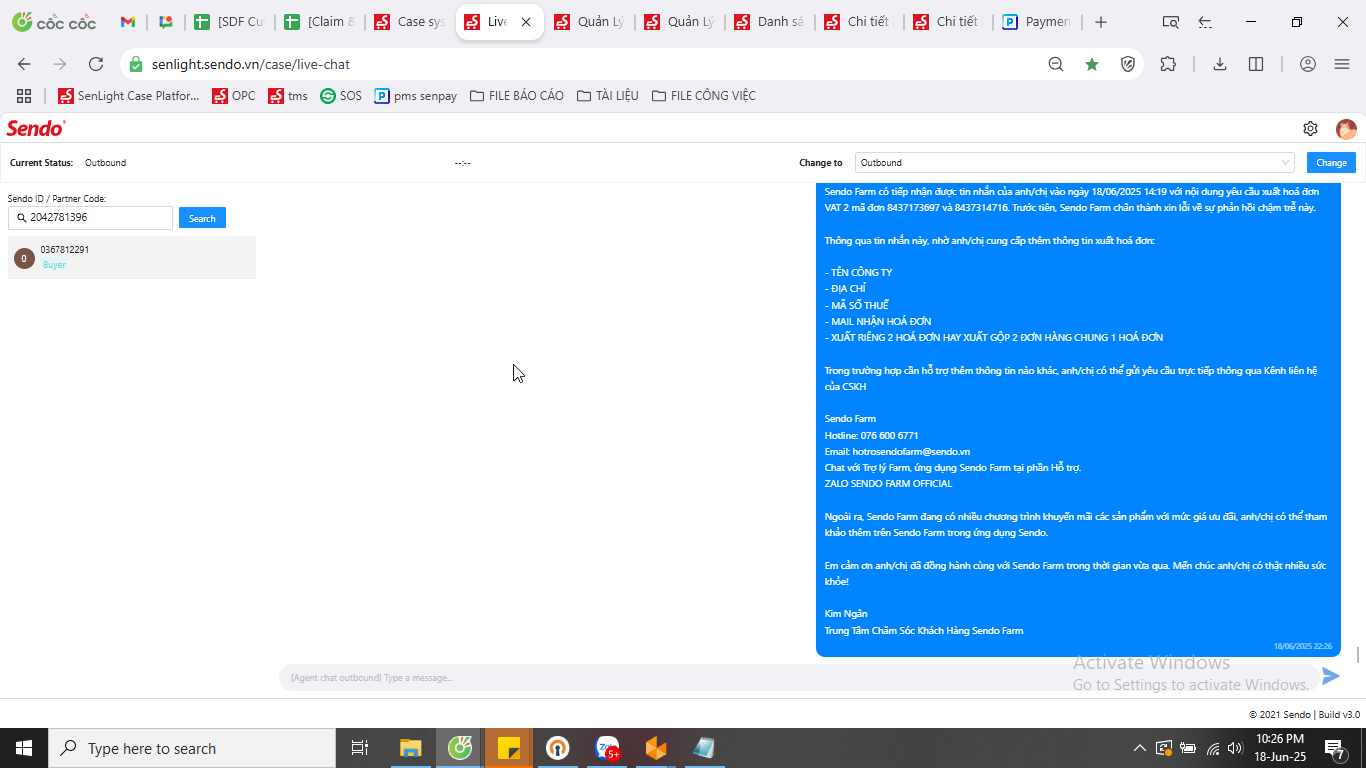
Task: Open the Windows Start menu
Action: [x=24, y=748]
